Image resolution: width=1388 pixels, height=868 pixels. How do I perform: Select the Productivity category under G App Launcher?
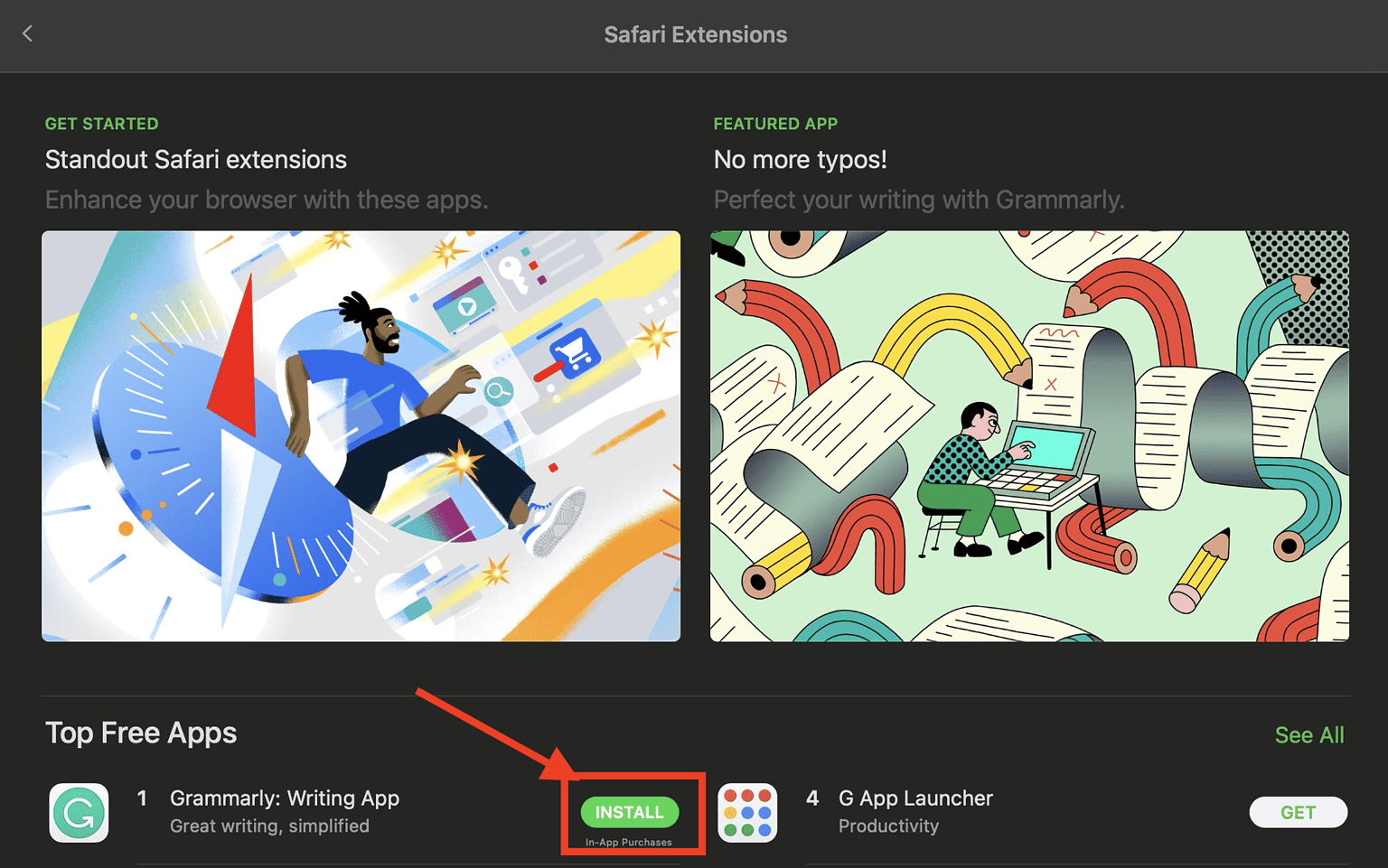click(888, 826)
